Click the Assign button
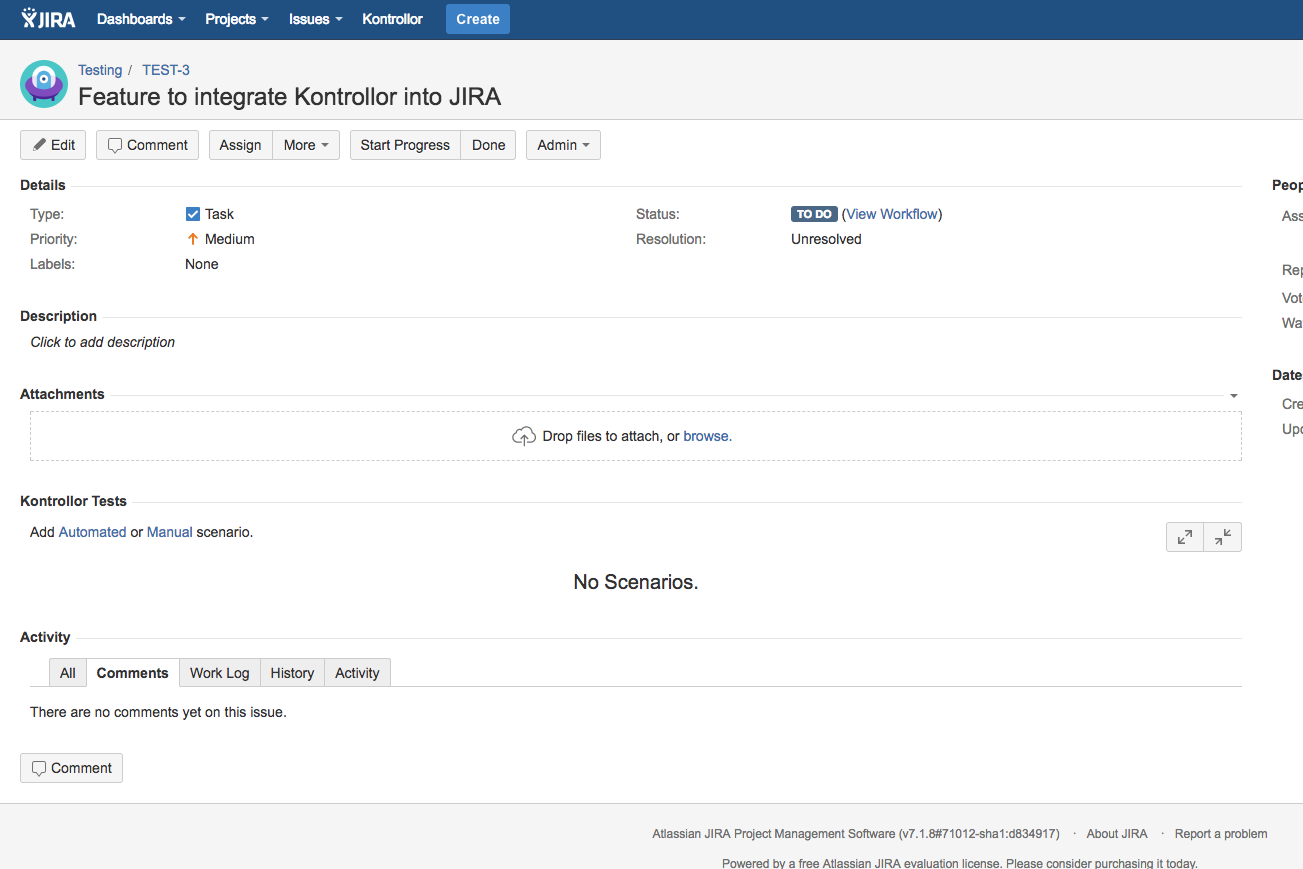1303x869 pixels. [x=240, y=145]
